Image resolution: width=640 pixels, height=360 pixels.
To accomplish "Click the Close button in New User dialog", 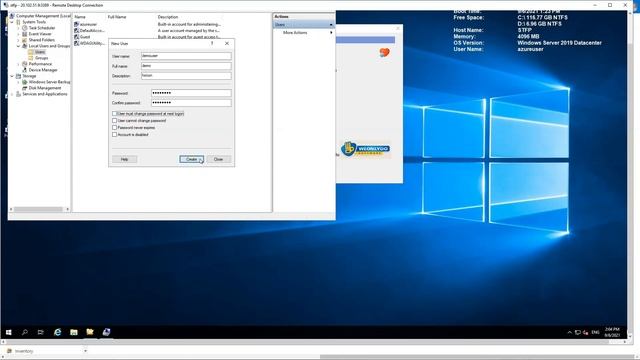I will click(x=218, y=159).
